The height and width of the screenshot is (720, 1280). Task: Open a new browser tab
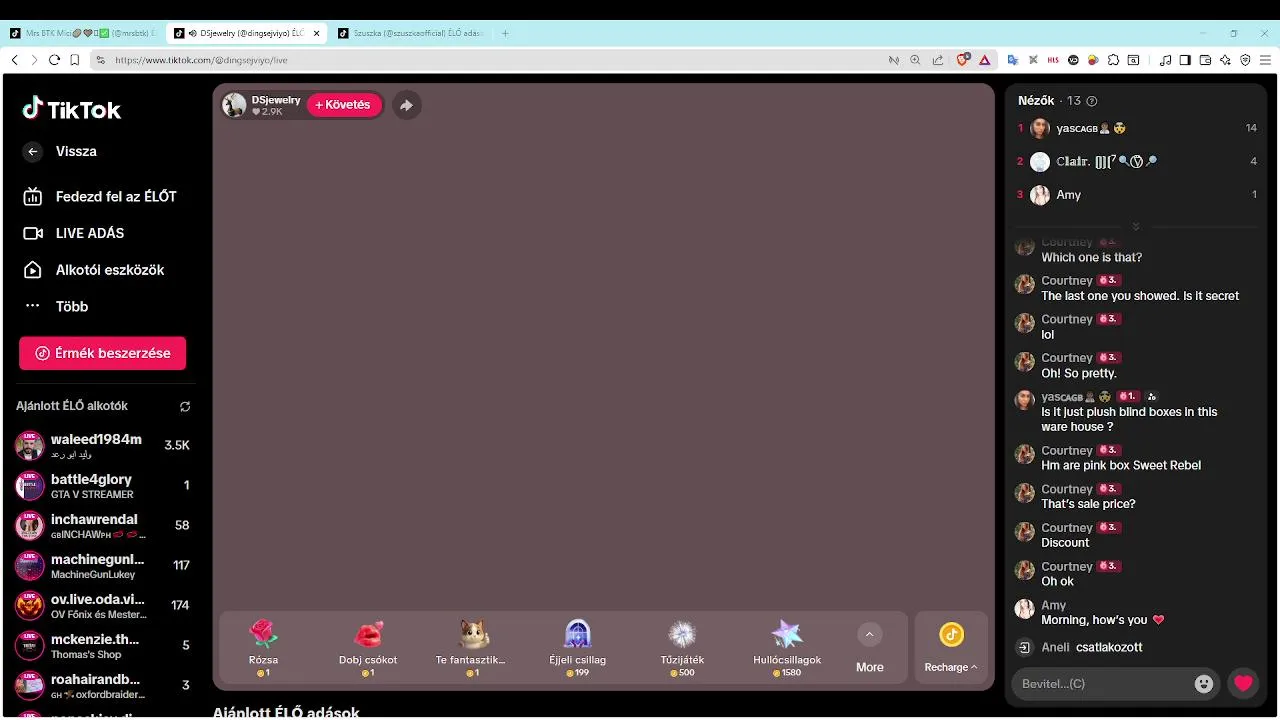[x=505, y=33]
